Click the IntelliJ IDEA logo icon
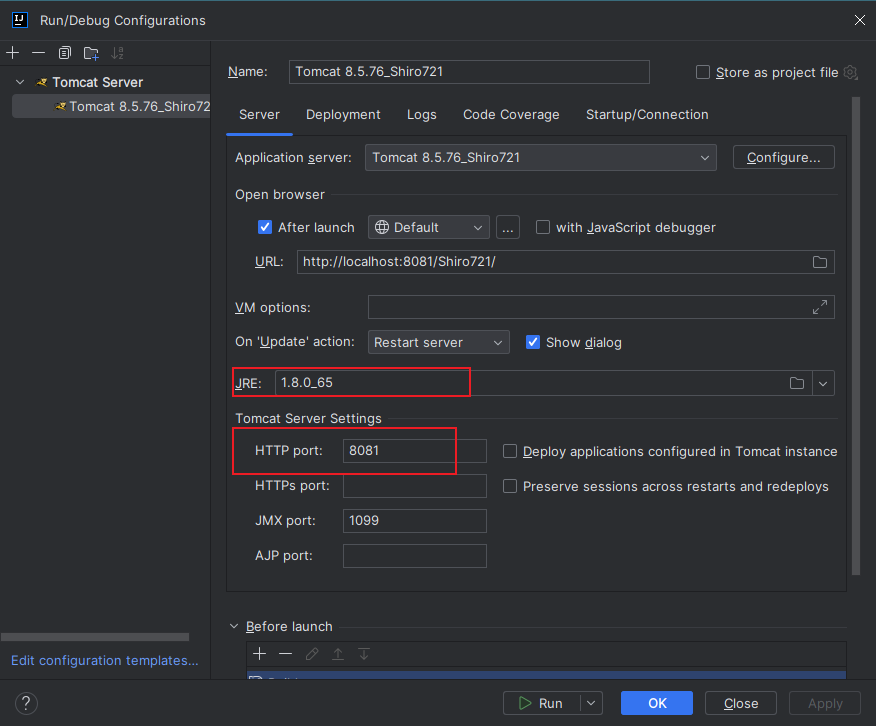This screenshot has width=876, height=726. pyautogui.click(x=20, y=20)
